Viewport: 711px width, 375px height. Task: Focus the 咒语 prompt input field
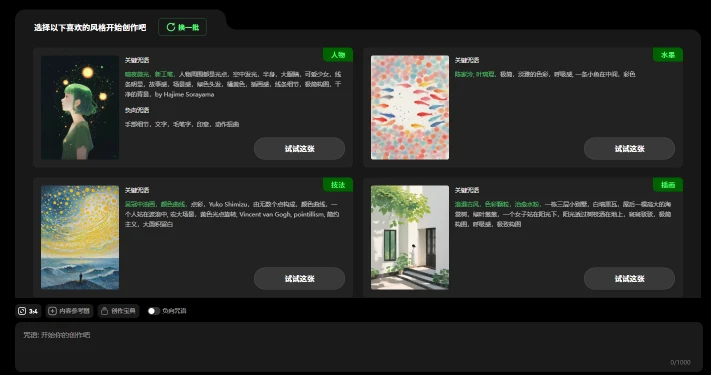tap(359, 347)
